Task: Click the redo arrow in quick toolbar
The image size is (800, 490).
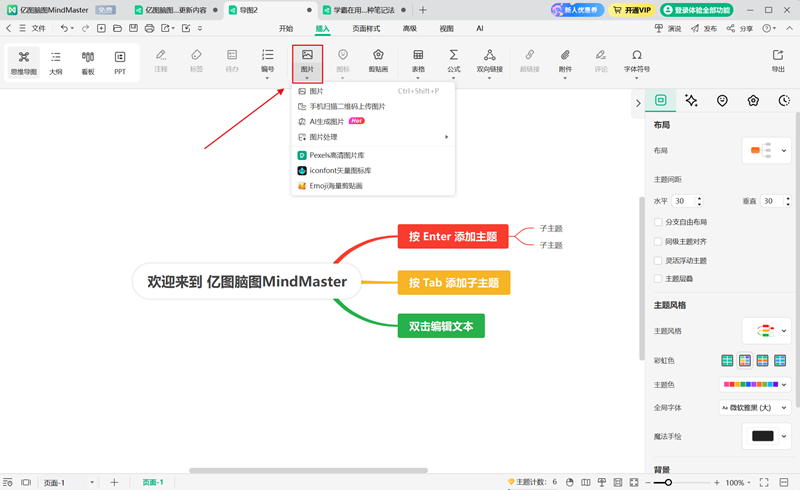Action: tap(85, 28)
